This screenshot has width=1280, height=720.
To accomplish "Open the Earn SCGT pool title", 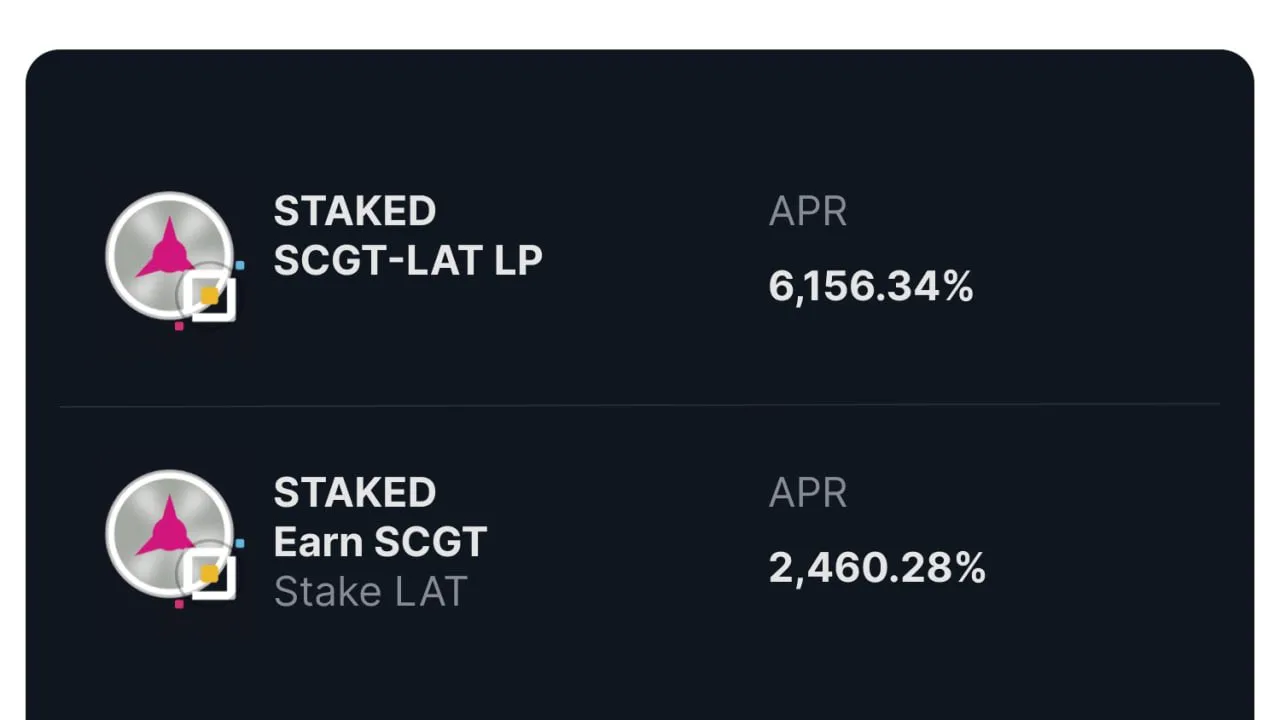I will (380, 542).
